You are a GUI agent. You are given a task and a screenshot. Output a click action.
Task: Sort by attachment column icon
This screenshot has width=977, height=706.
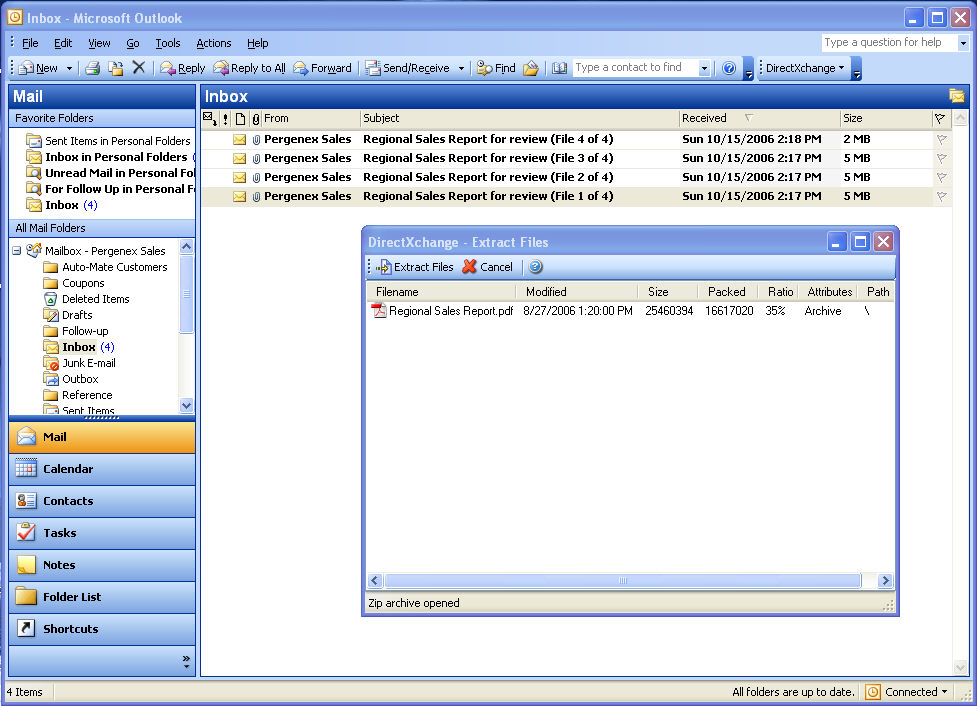[x=255, y=118]
